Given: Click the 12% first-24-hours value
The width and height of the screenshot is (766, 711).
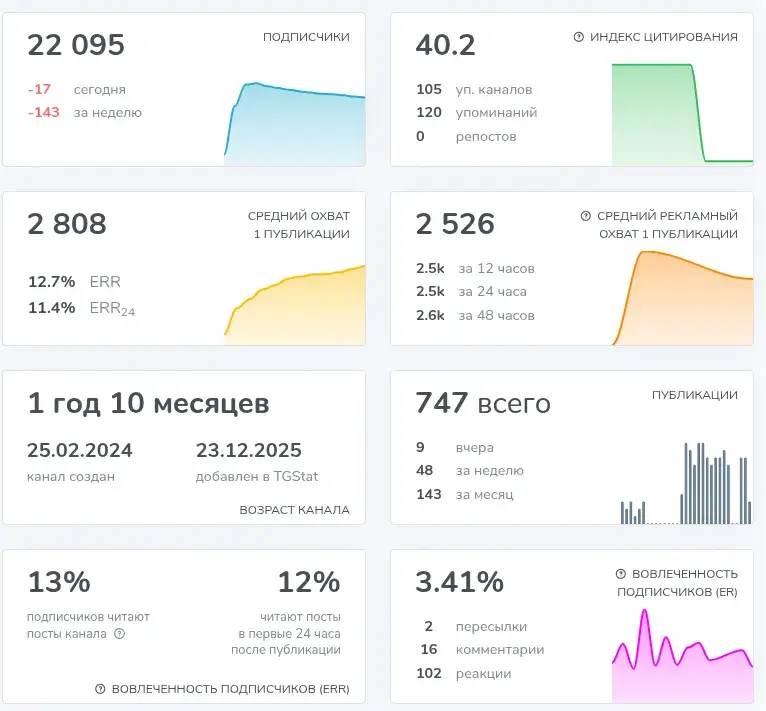Looking at the screenshot, I should tap(309, 582).
